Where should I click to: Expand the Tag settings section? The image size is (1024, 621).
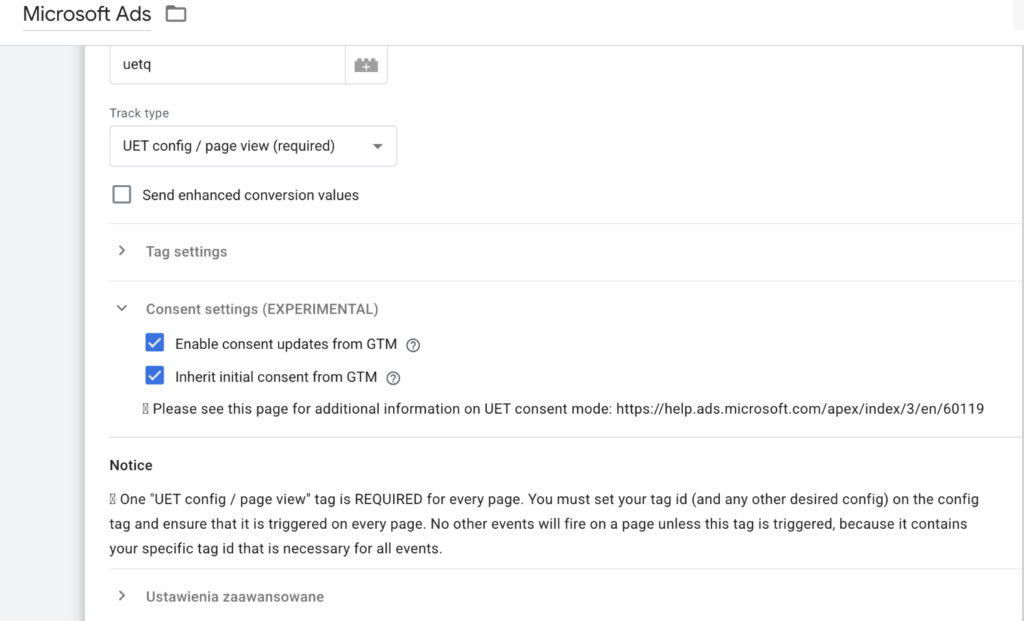pos(121,251)
